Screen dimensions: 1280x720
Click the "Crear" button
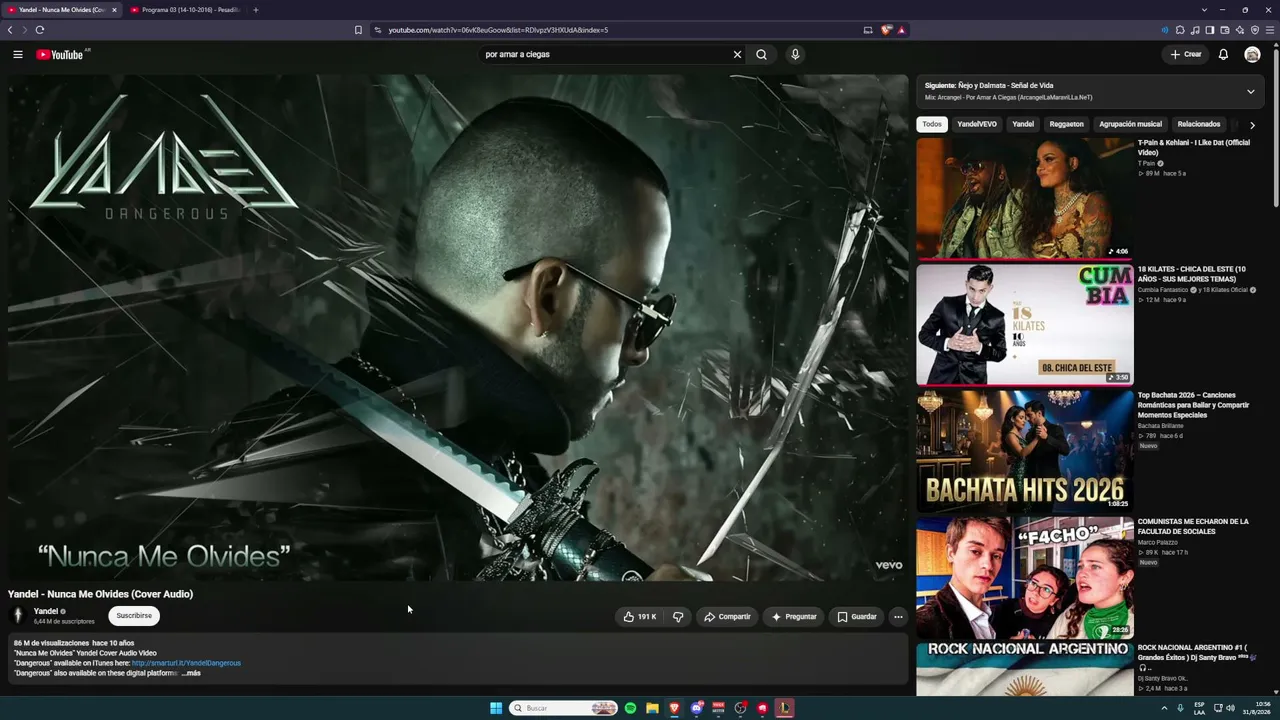click(1186, 54)
